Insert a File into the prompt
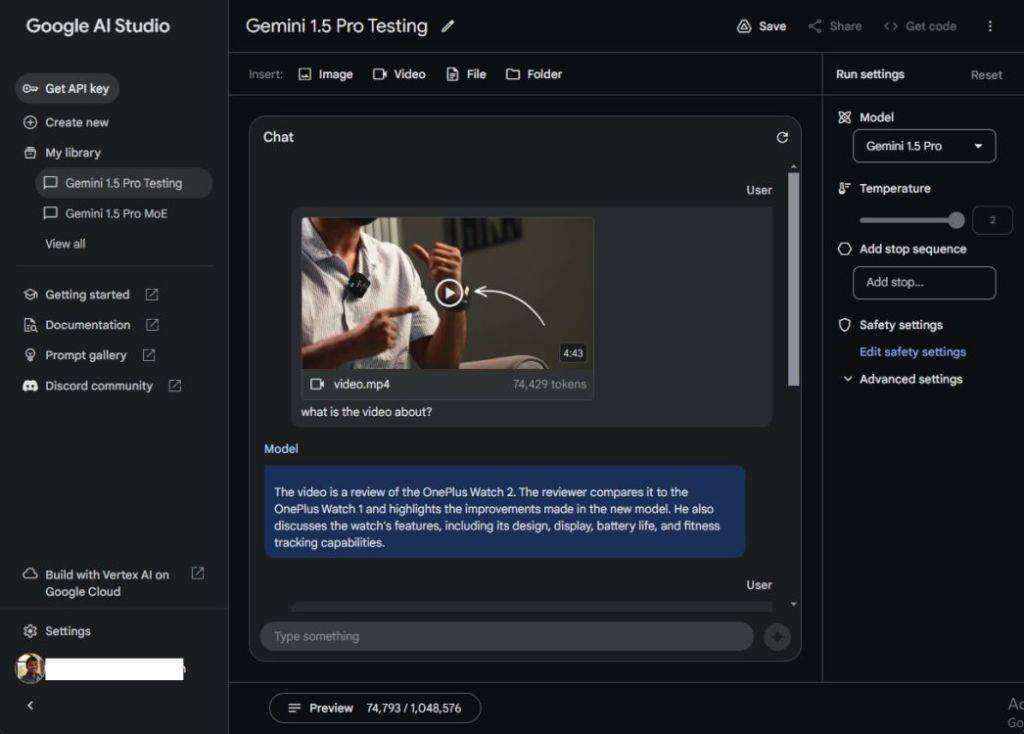This screenshot has height=734, width=1024. [x=466, y=74]
